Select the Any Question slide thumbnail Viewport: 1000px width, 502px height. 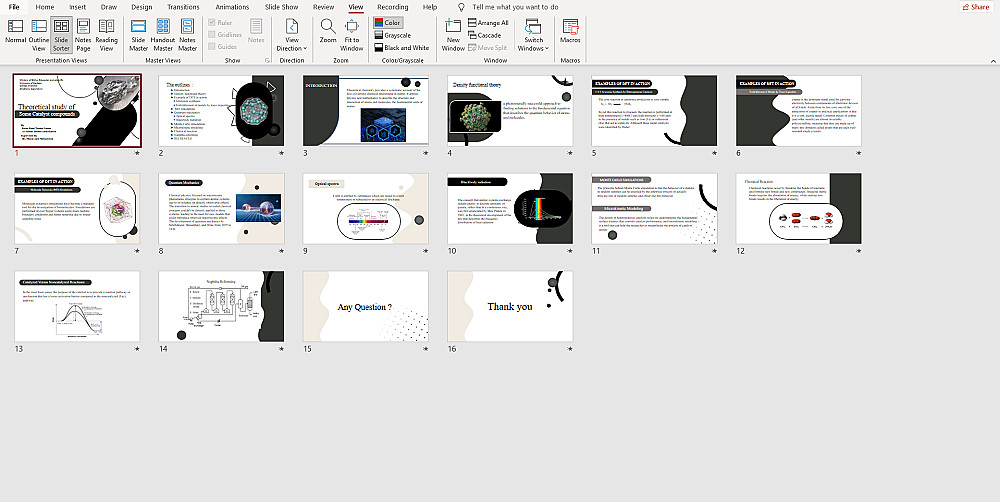365,306
